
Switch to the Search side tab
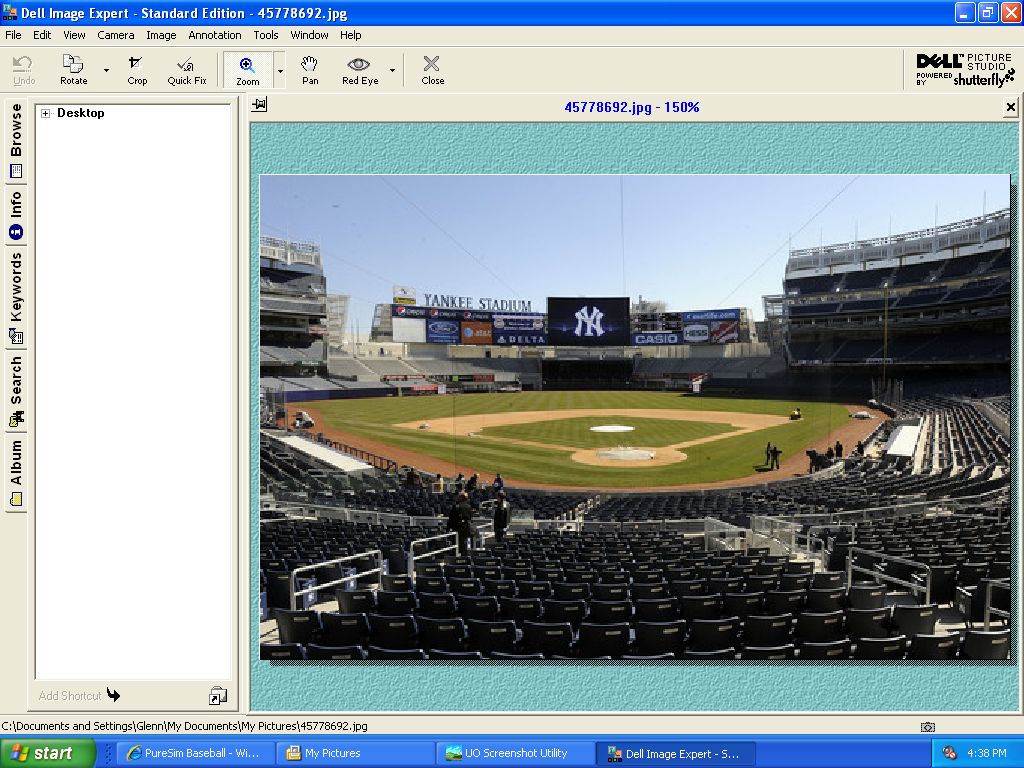click(x=16, y=391)
